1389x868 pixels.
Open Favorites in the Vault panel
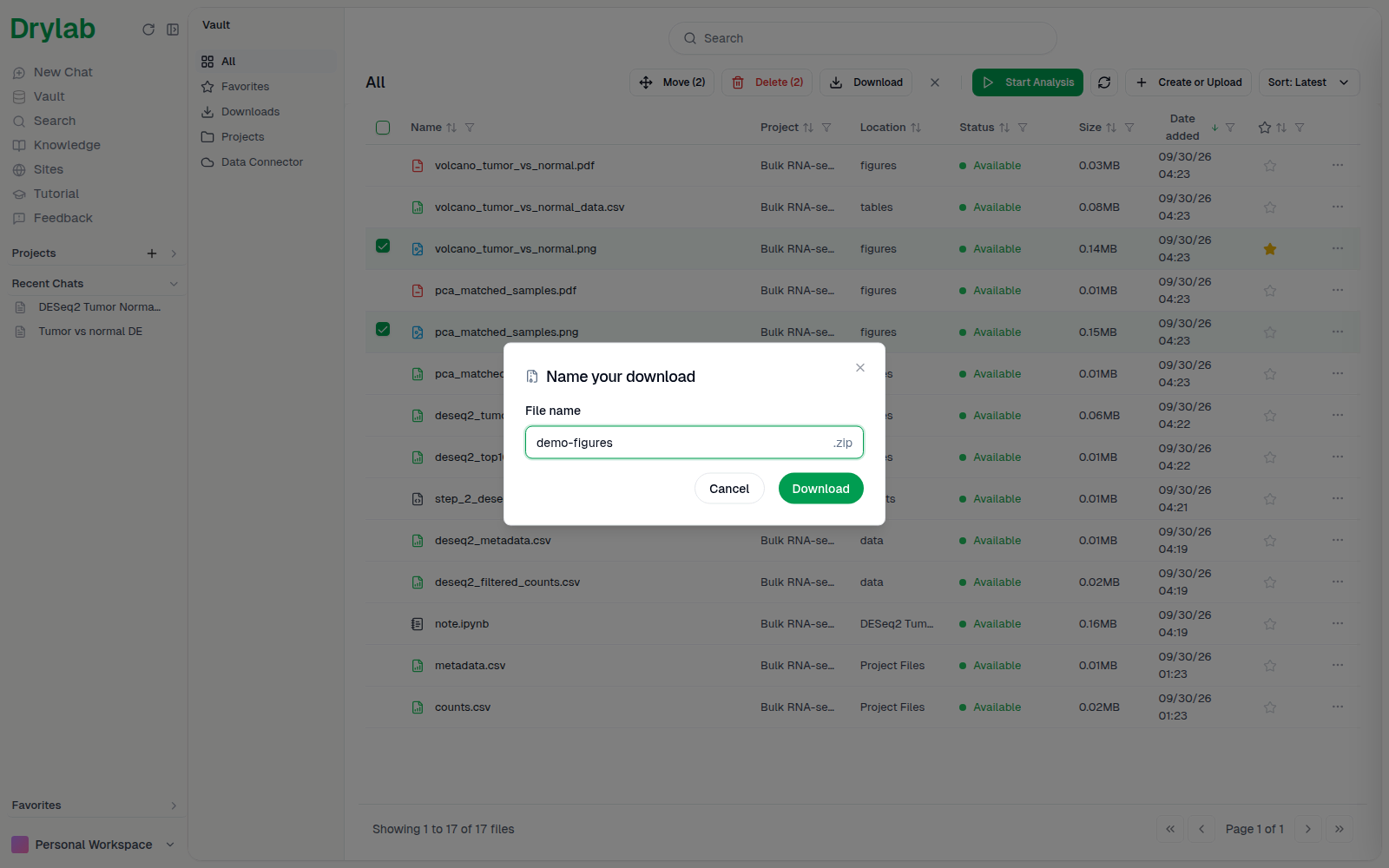[245, 87]
